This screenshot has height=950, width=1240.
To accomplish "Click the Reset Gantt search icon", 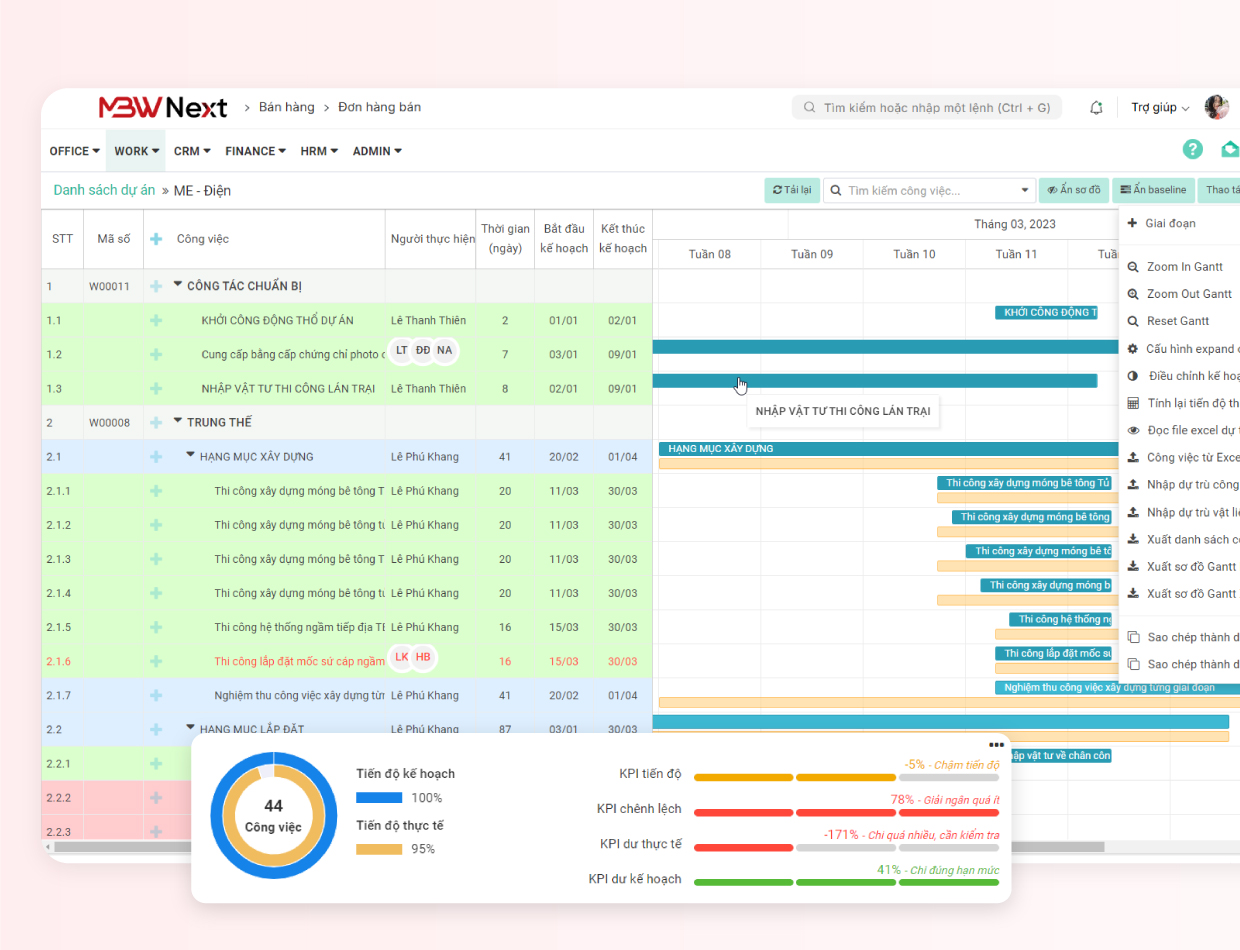I will point(1133,321).
